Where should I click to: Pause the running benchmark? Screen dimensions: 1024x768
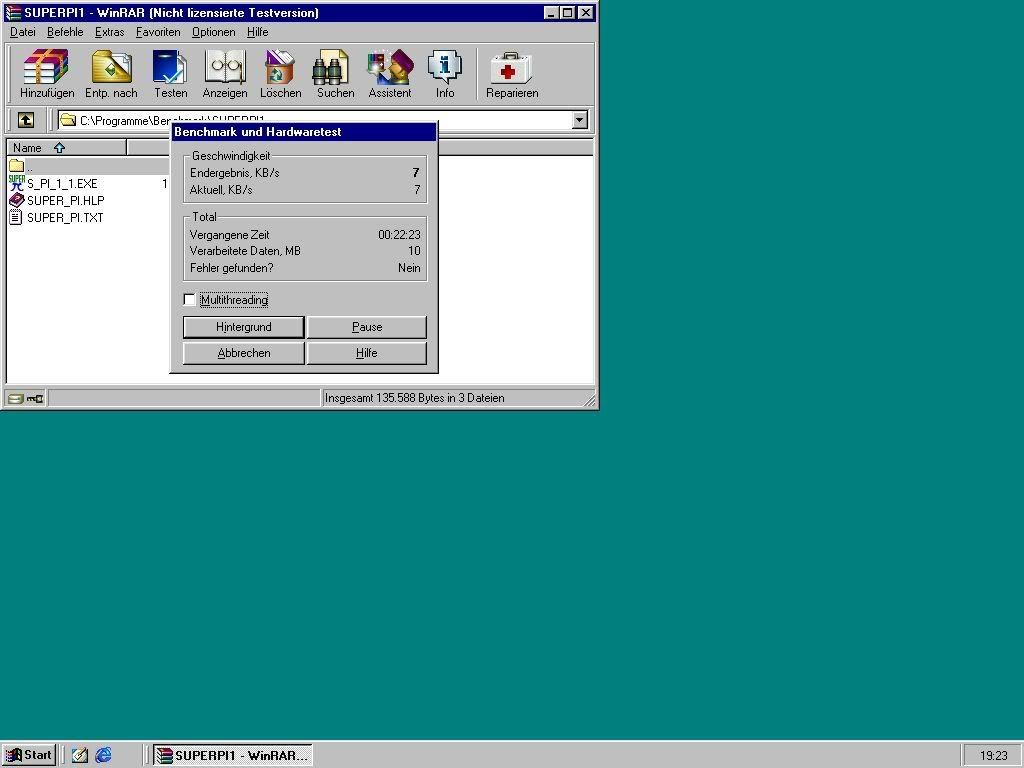366,327
